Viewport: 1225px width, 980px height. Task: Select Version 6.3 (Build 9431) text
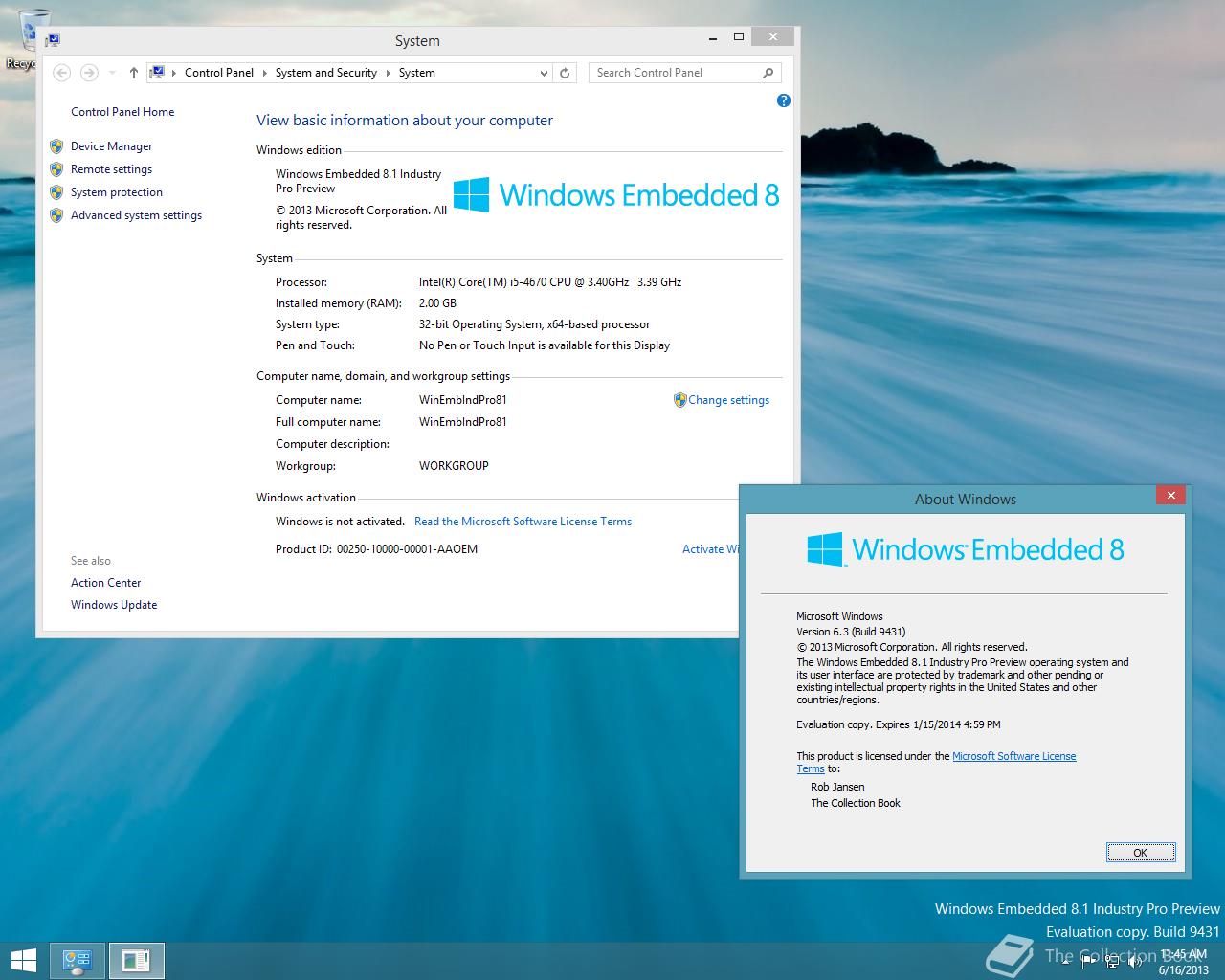(851, 632)
